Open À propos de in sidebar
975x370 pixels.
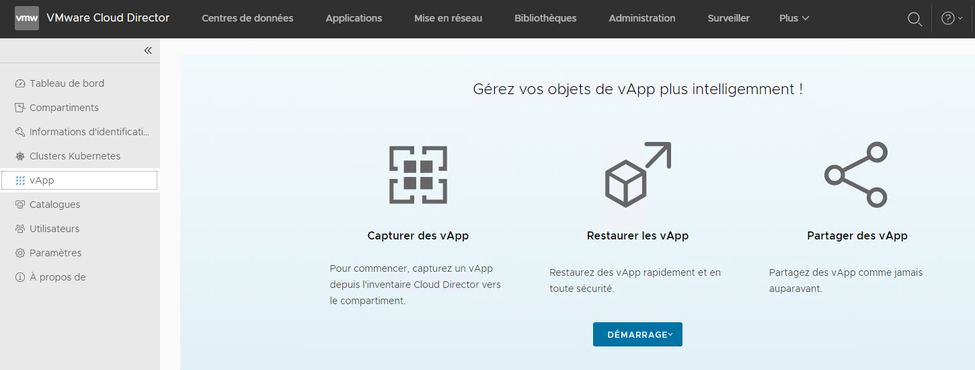[58, 277]
